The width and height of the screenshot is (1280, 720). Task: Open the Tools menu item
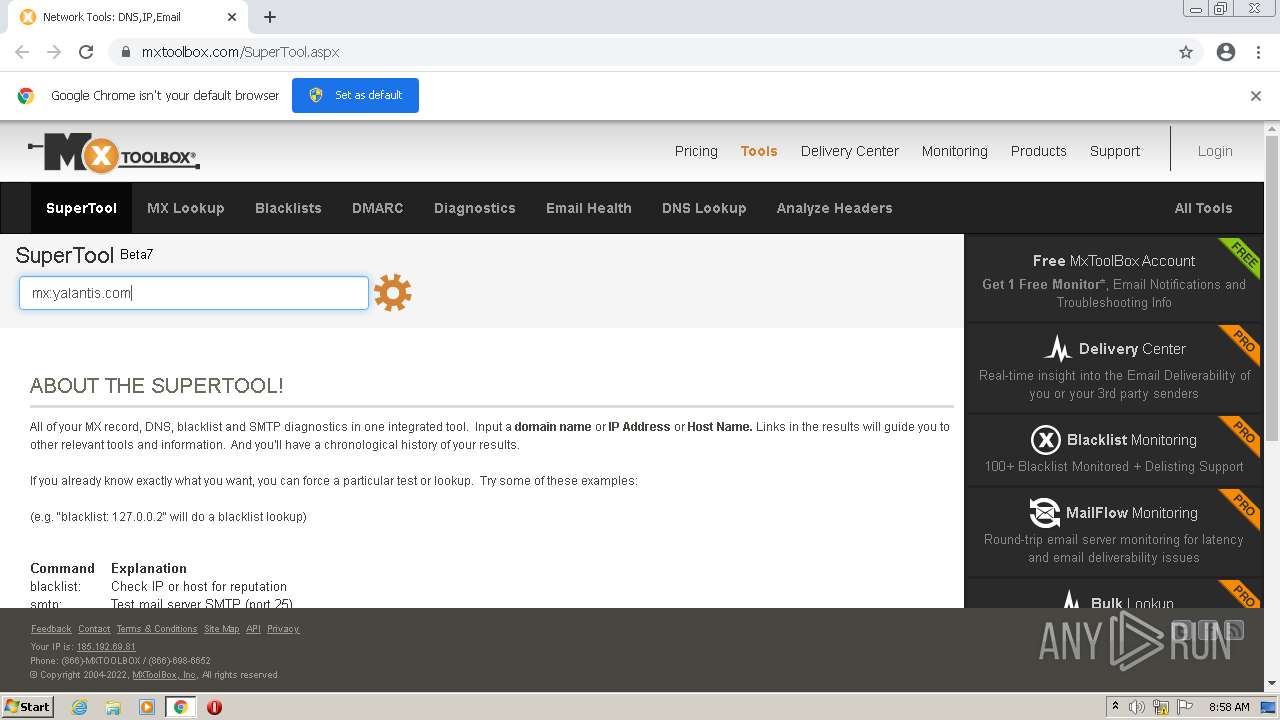point(759,151)
